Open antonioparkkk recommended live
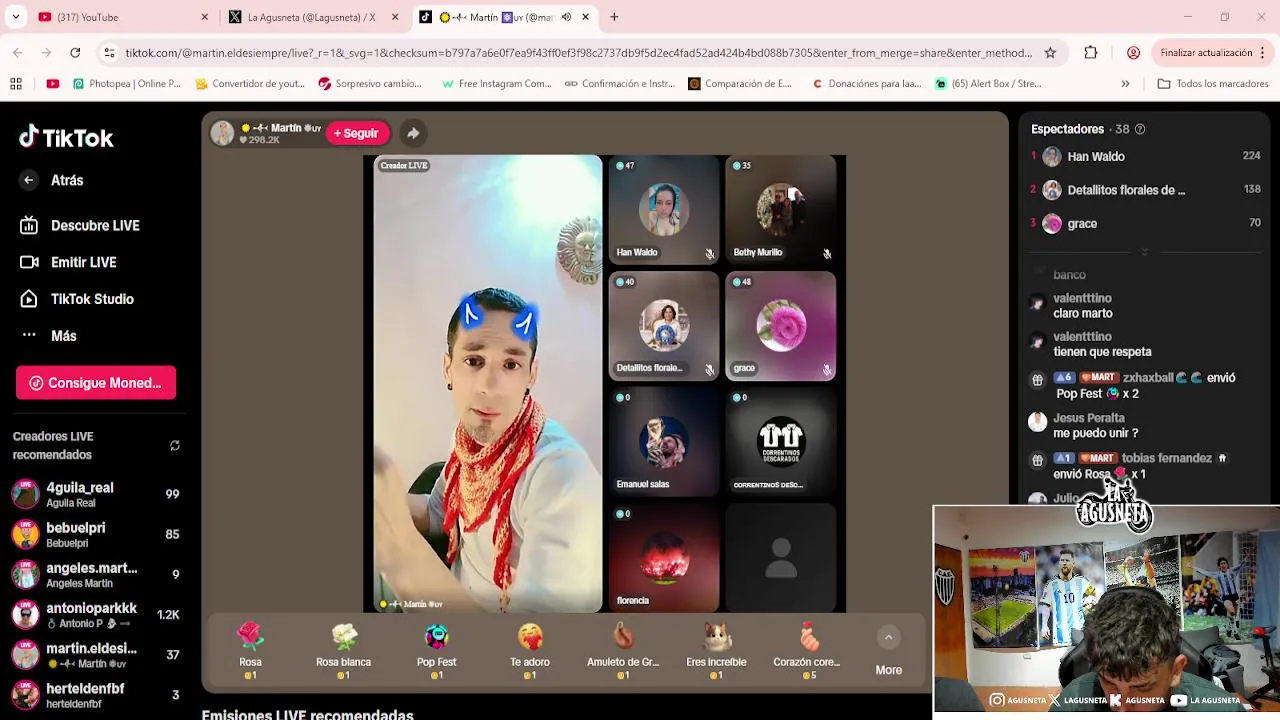Image resolution: width=1280 pixels, height=720 pixels. point(95,615)
